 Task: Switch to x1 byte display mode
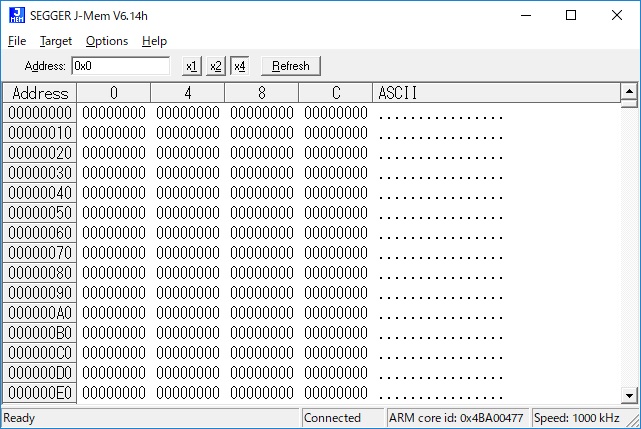191,66
